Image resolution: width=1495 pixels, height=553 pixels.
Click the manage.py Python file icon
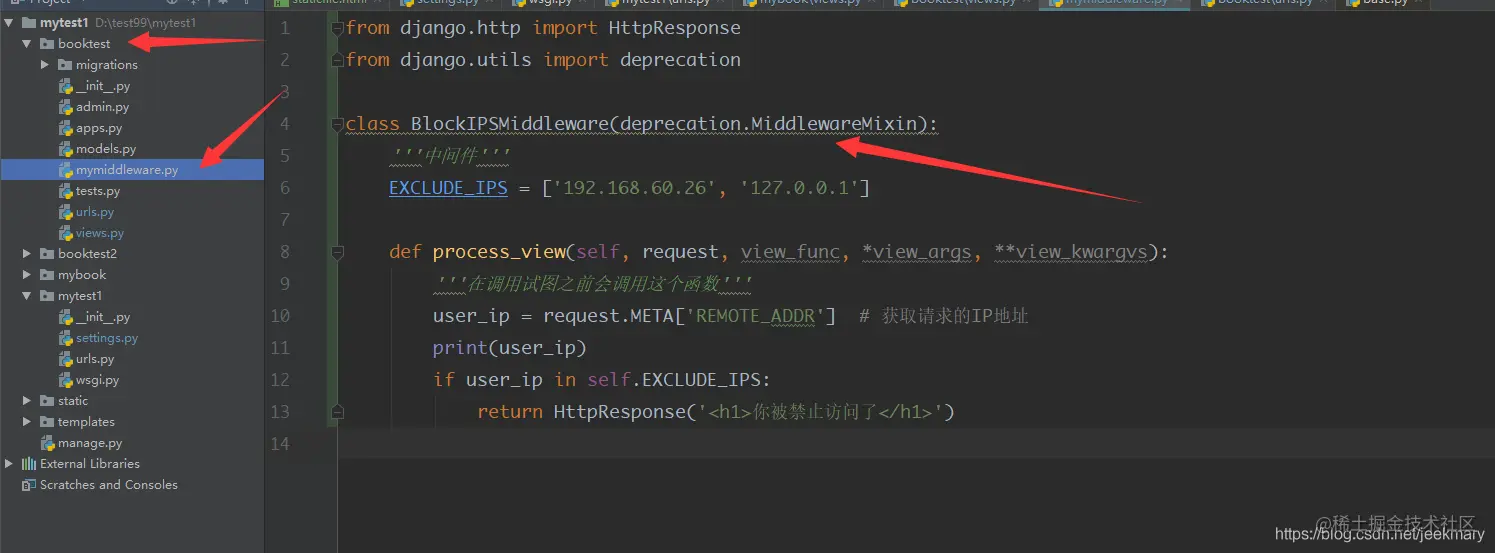tap(48, 443)
